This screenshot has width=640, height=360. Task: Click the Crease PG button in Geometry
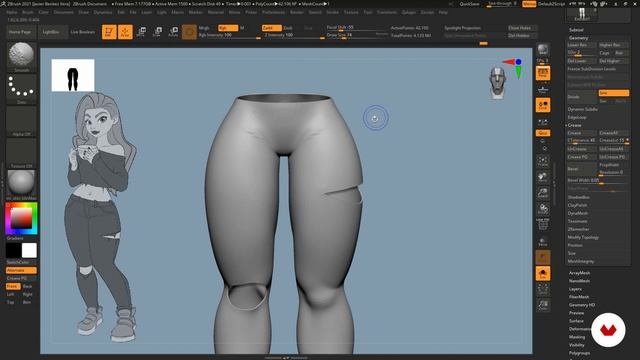tap(582, 157)
